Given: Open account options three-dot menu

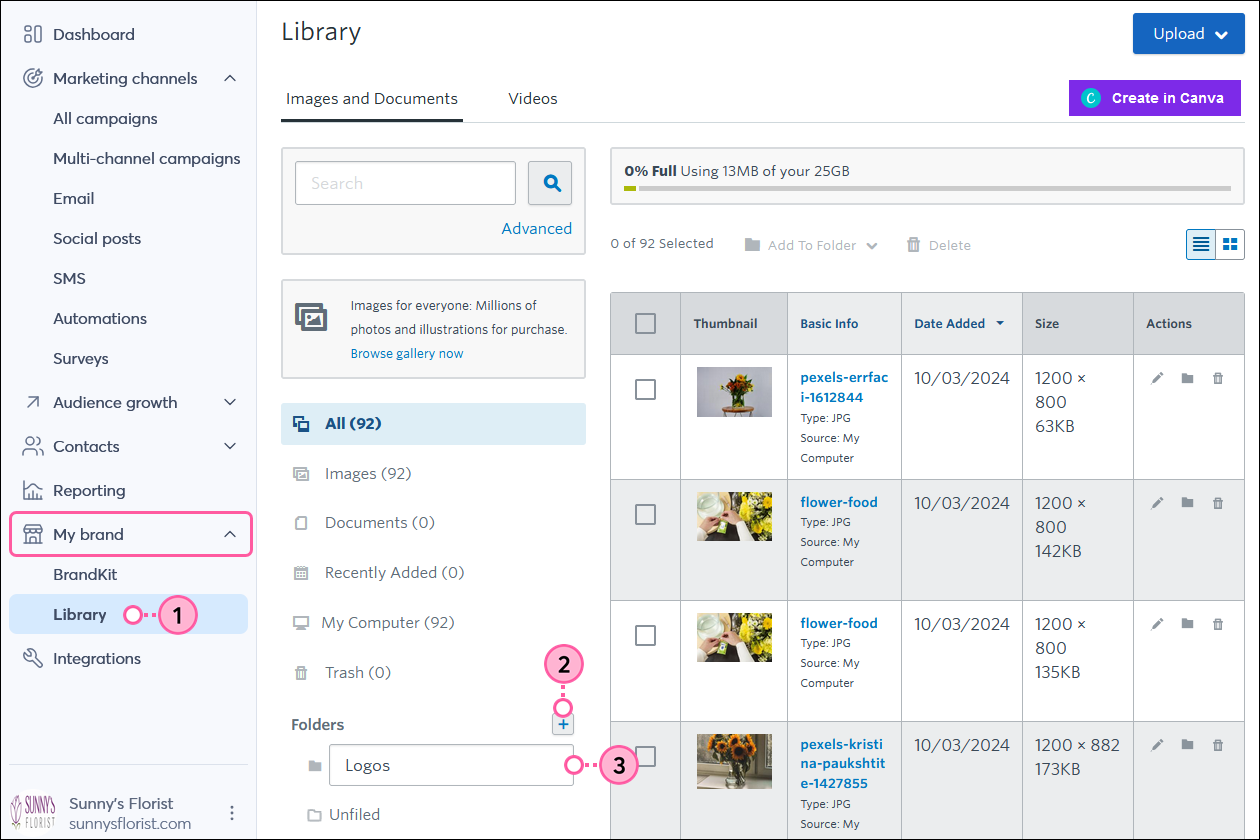Looking at the screenshot, I should pyautogui.click(x=232, y=813).
